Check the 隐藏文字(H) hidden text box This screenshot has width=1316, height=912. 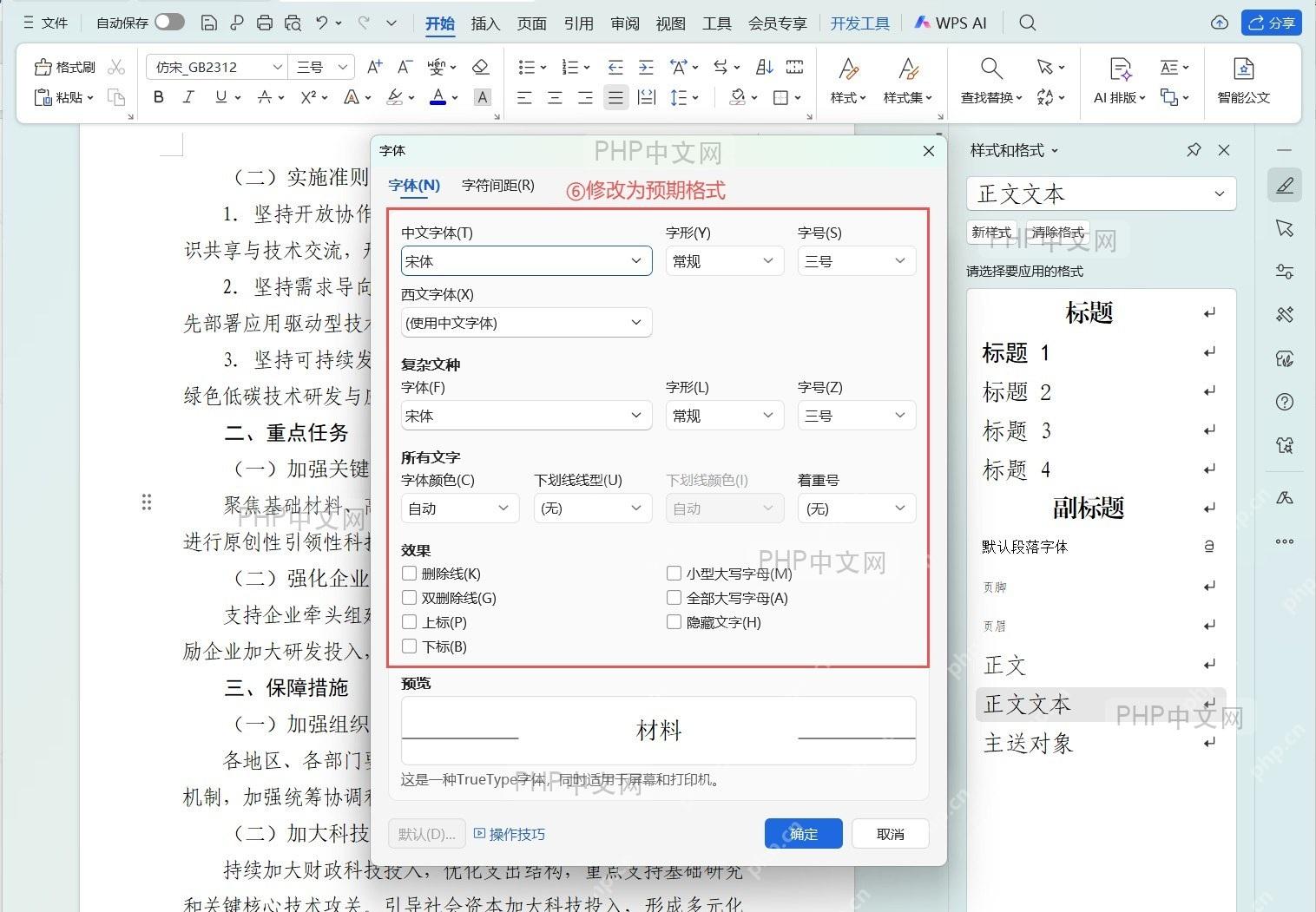pos(674,621)
